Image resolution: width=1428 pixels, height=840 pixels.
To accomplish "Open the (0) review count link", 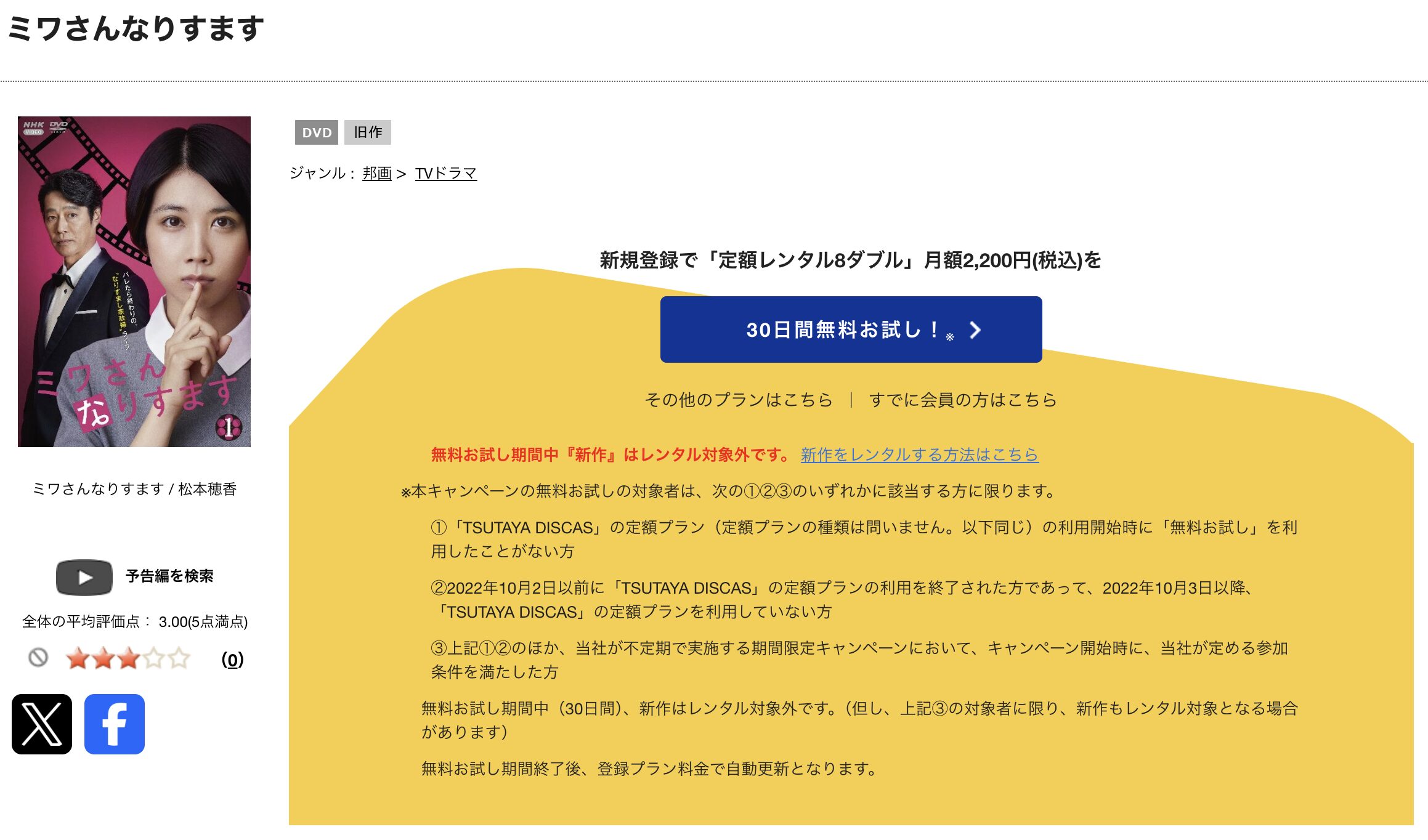I will (232, 660).
